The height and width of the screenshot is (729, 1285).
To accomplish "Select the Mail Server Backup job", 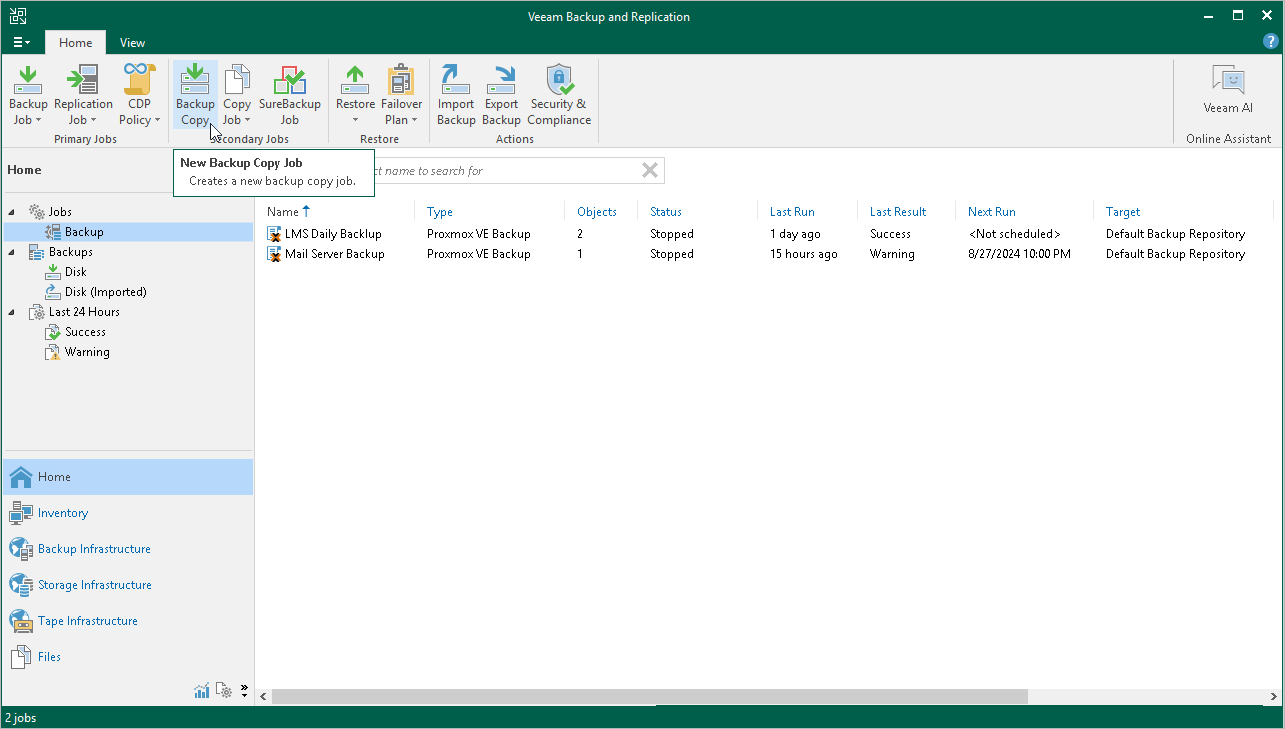I will tap(335, 254).
